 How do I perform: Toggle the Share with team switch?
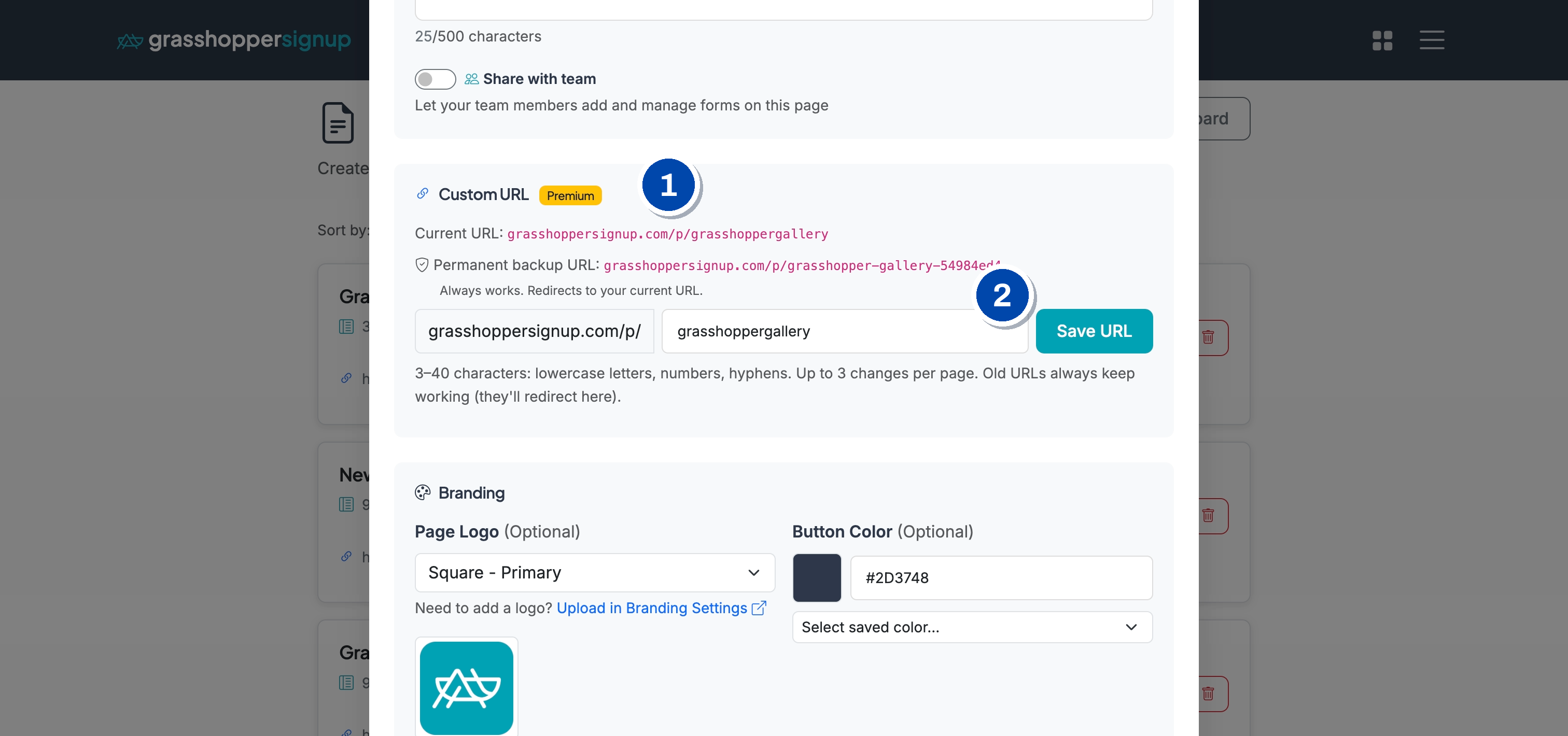pyautogui.click(x=435, y=79)
